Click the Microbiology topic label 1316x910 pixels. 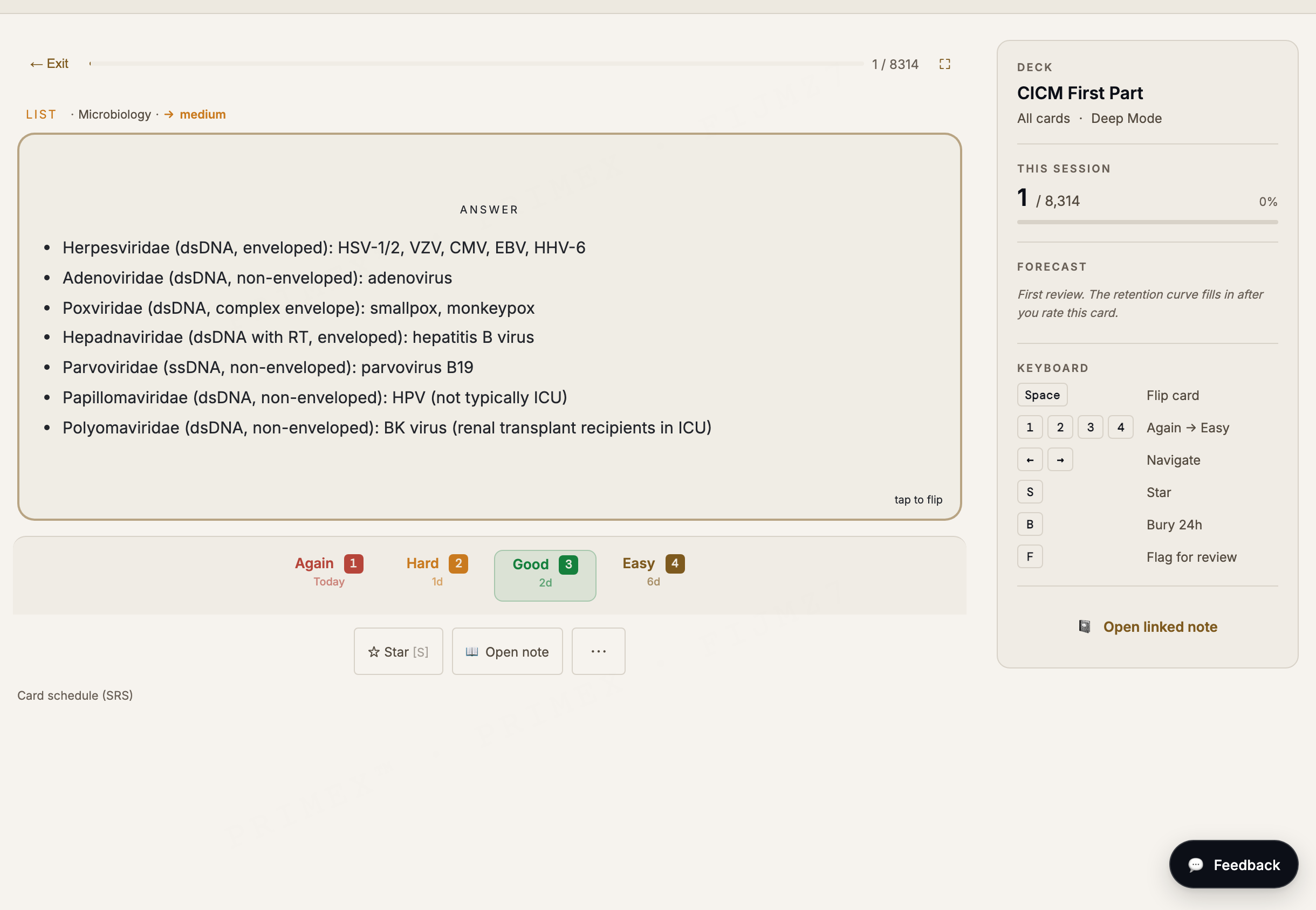[x=115, y=115]
